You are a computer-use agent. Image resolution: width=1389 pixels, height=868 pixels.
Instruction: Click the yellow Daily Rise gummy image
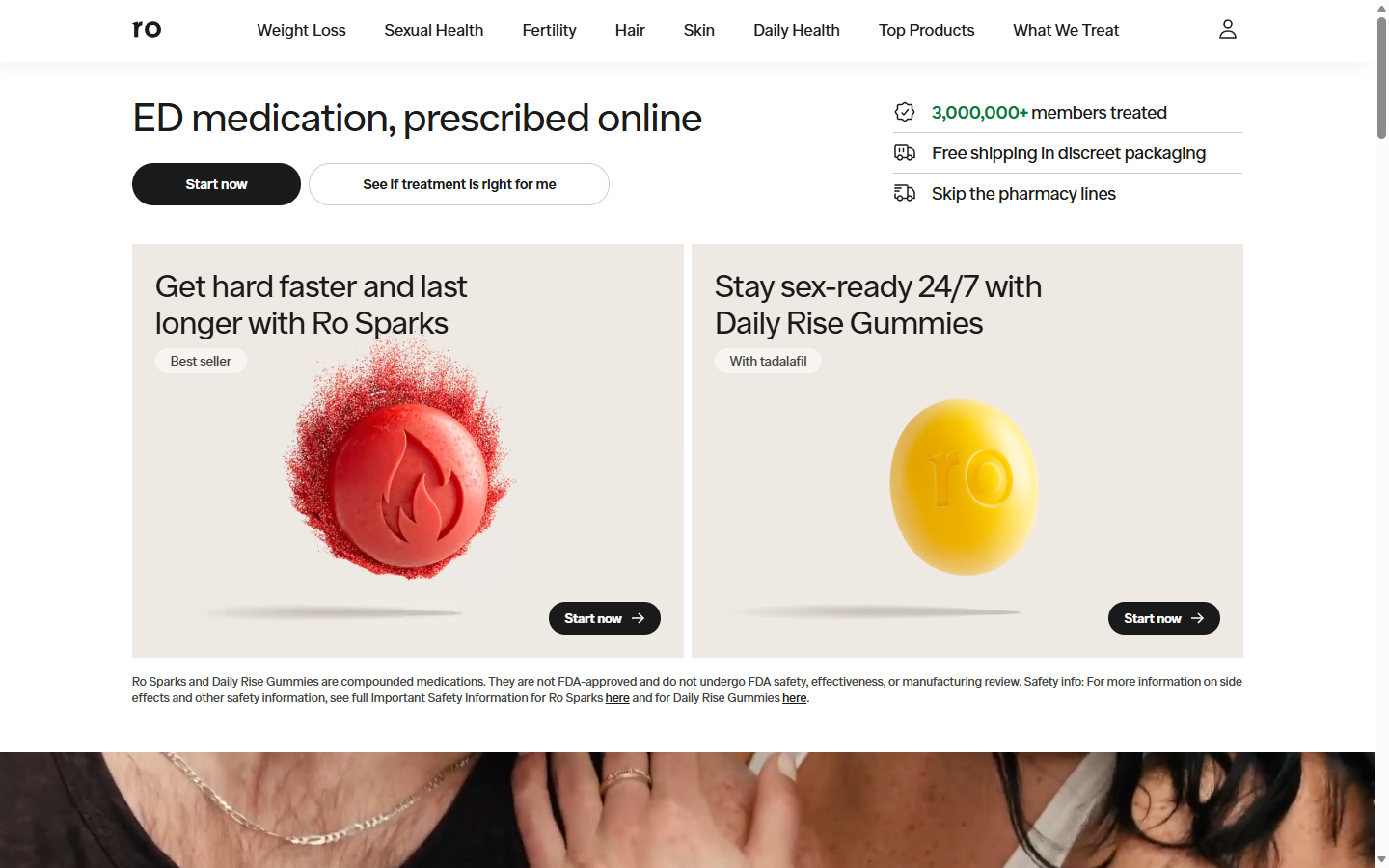tap(963, 487)
